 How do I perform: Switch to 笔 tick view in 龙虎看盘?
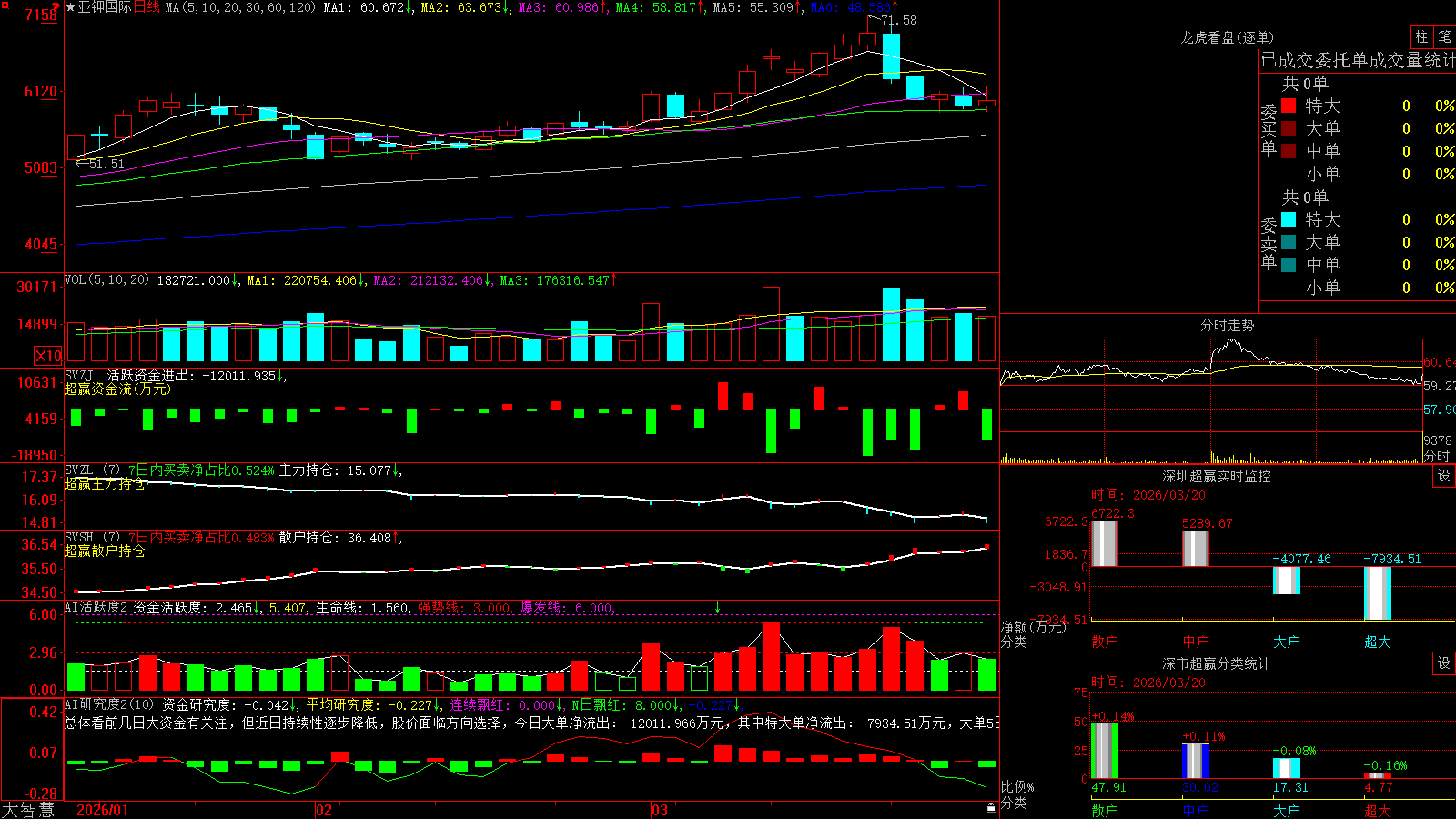(1445, 36)
